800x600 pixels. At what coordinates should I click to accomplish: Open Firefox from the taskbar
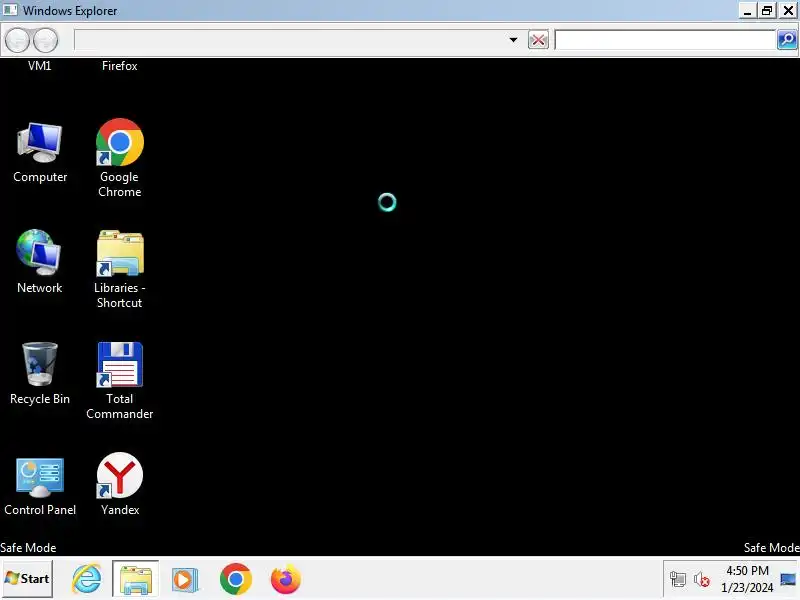click(x=286, y=579)
